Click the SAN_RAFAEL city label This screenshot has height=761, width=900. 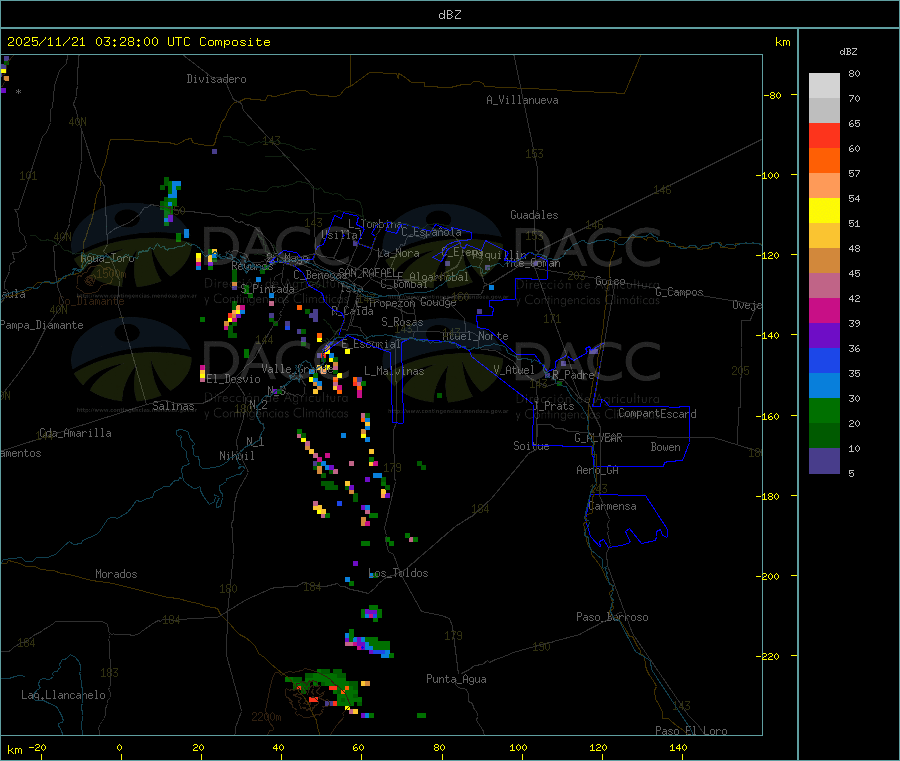(367, 272)
